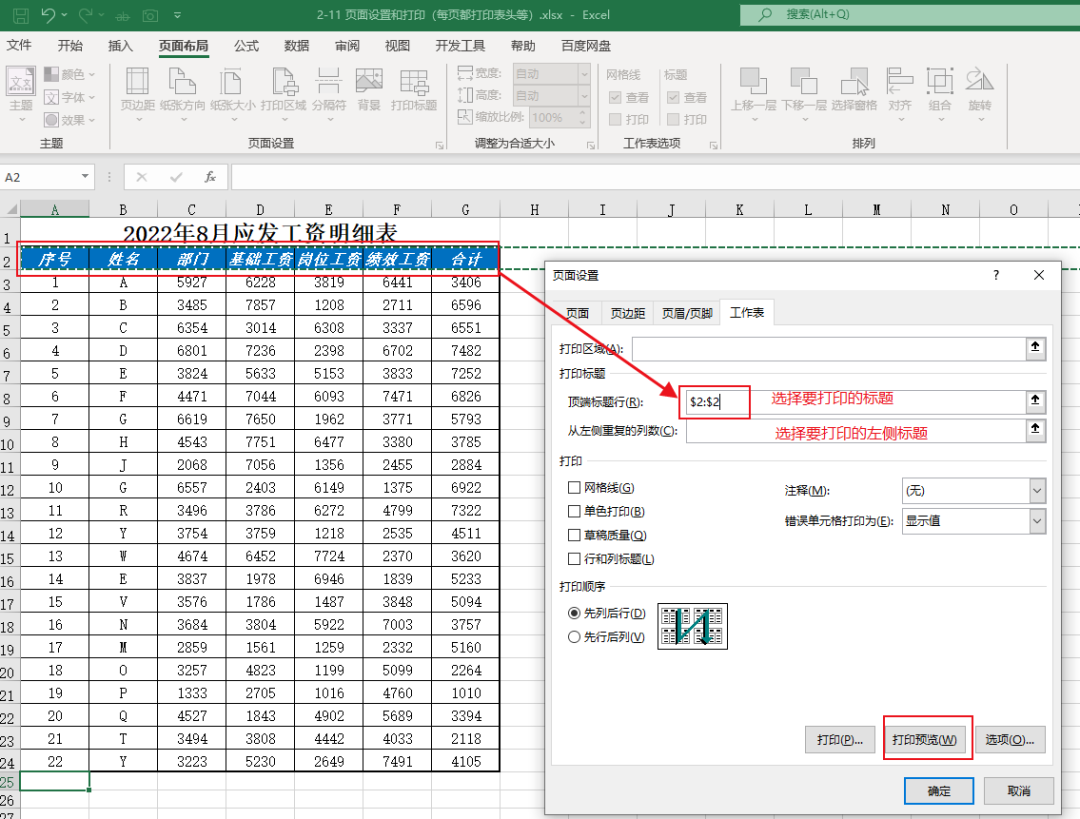Open the Name Box dropdown arrow
1080x819 pixels.
tap(85, 176)
